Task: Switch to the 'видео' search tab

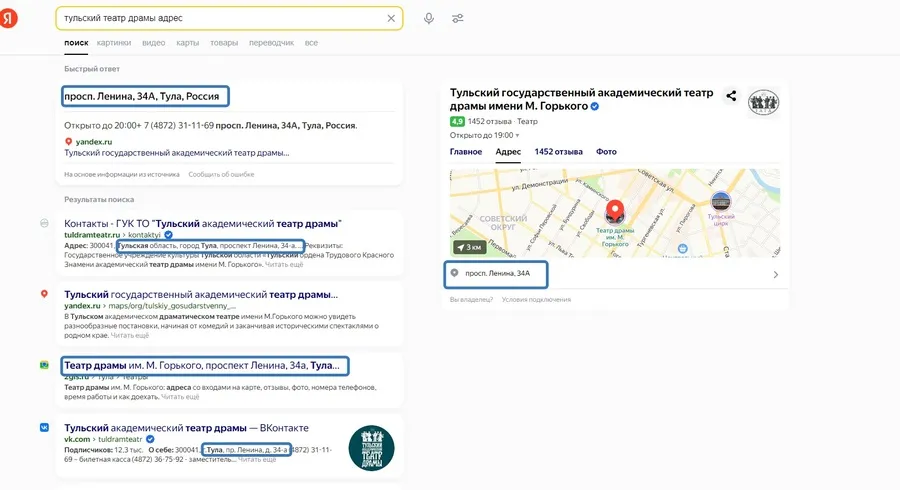Action: pos(153,42)
